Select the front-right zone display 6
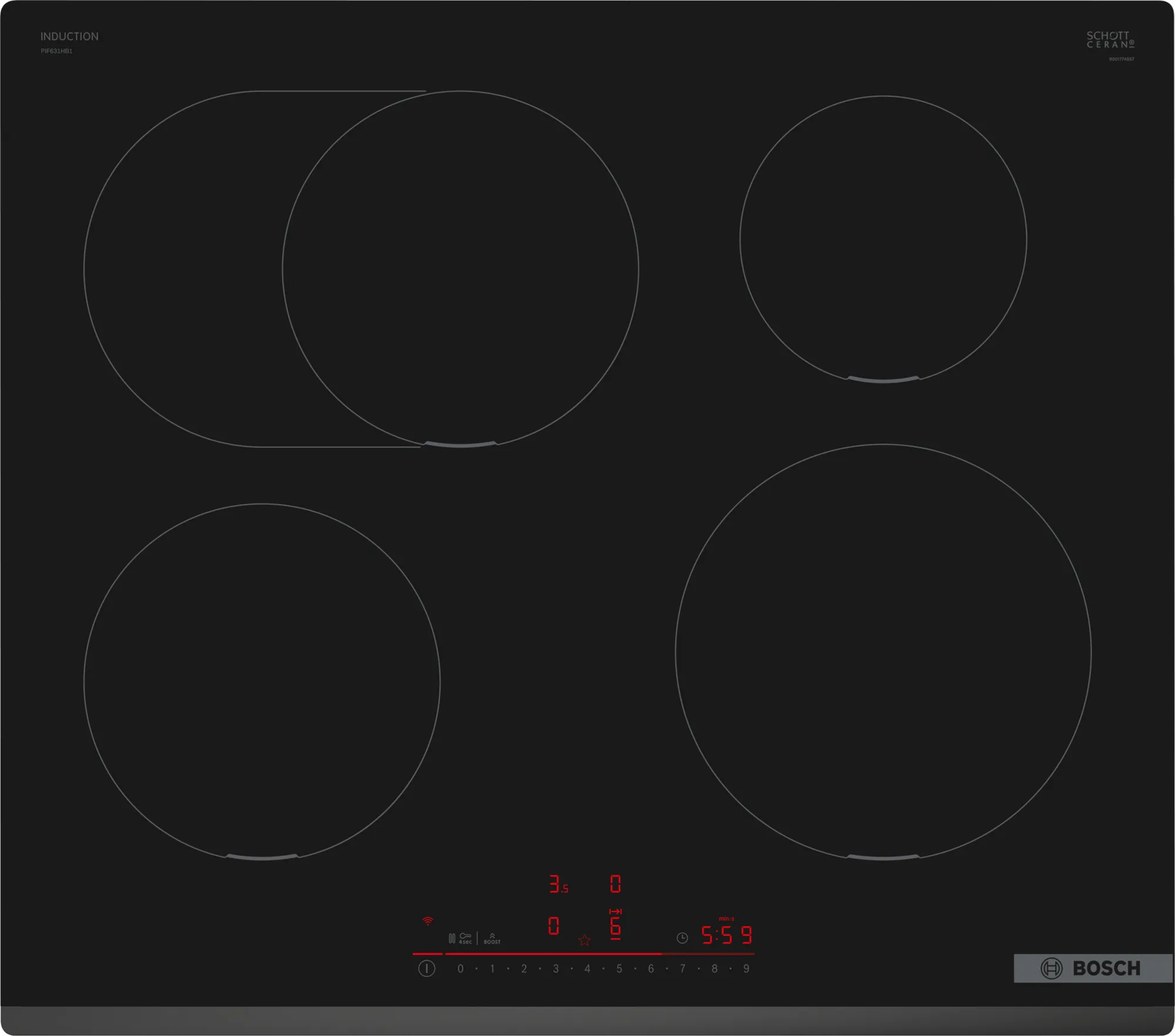This screenshot has height=1036, width=1175. [x=615, y=927]
